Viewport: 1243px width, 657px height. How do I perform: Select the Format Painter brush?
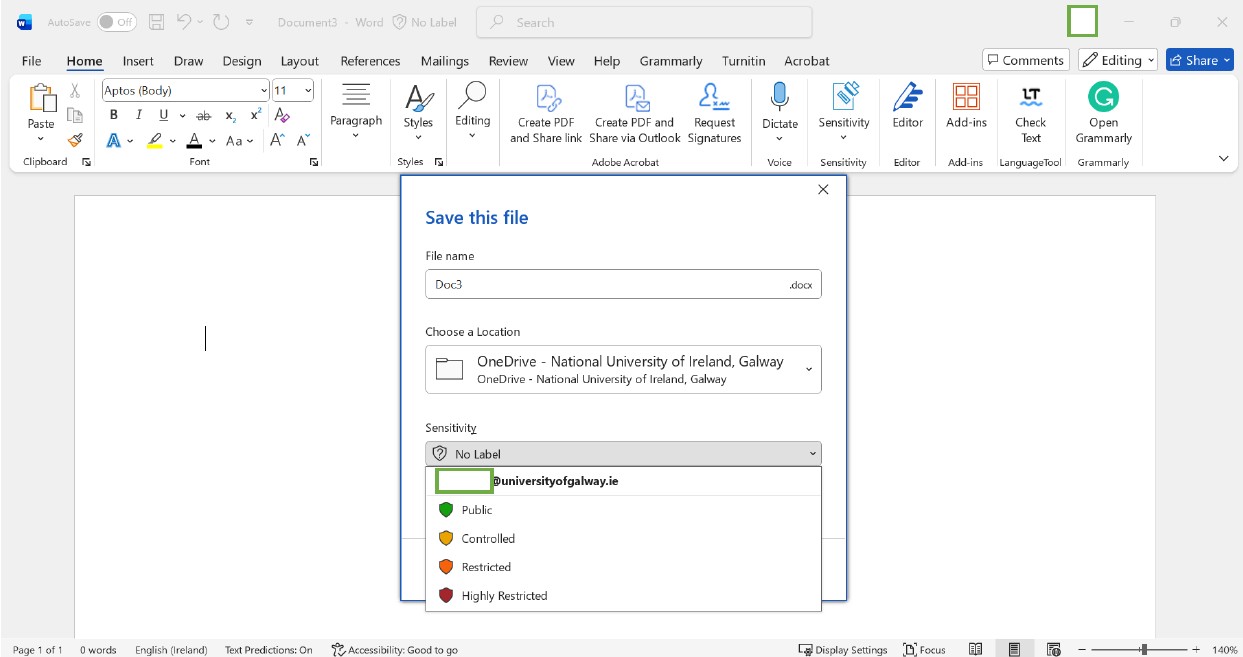(74, 141)
